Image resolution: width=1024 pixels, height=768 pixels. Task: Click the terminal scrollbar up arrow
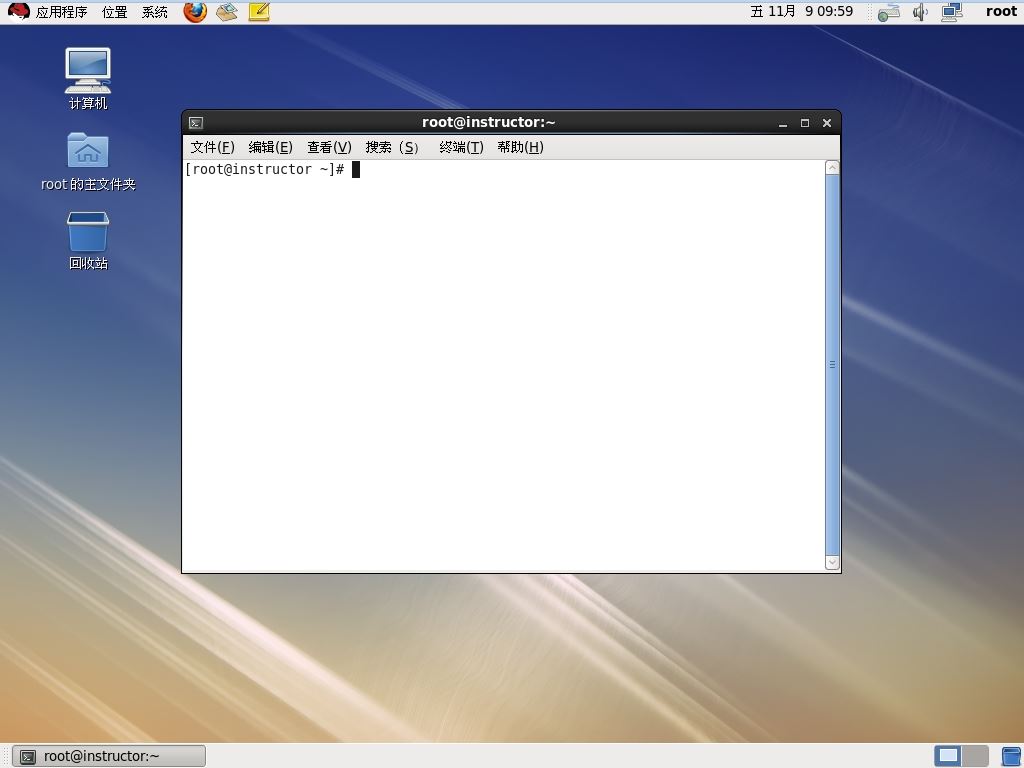(832, 168)
